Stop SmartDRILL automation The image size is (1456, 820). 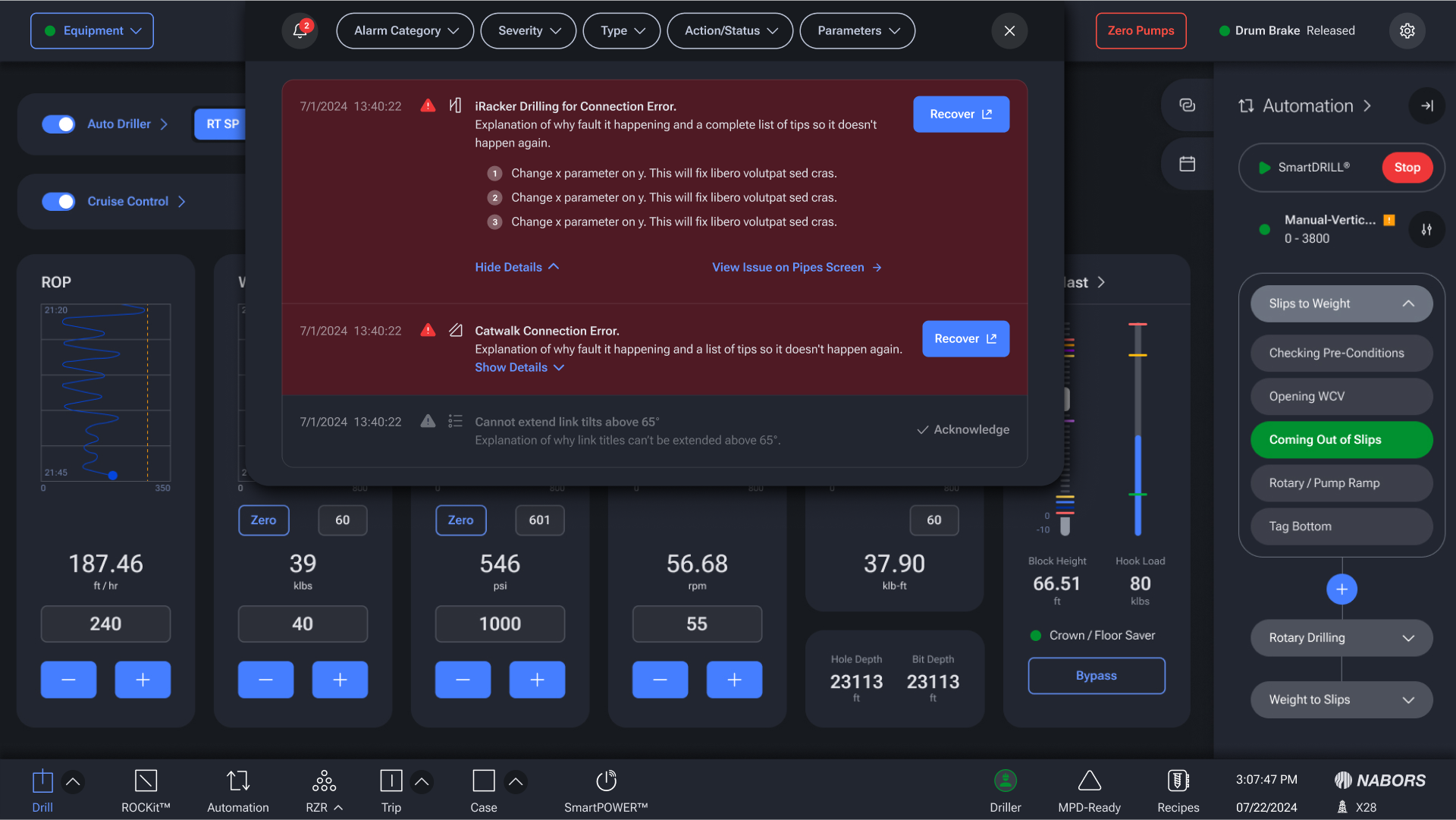tap(1407, 167)
